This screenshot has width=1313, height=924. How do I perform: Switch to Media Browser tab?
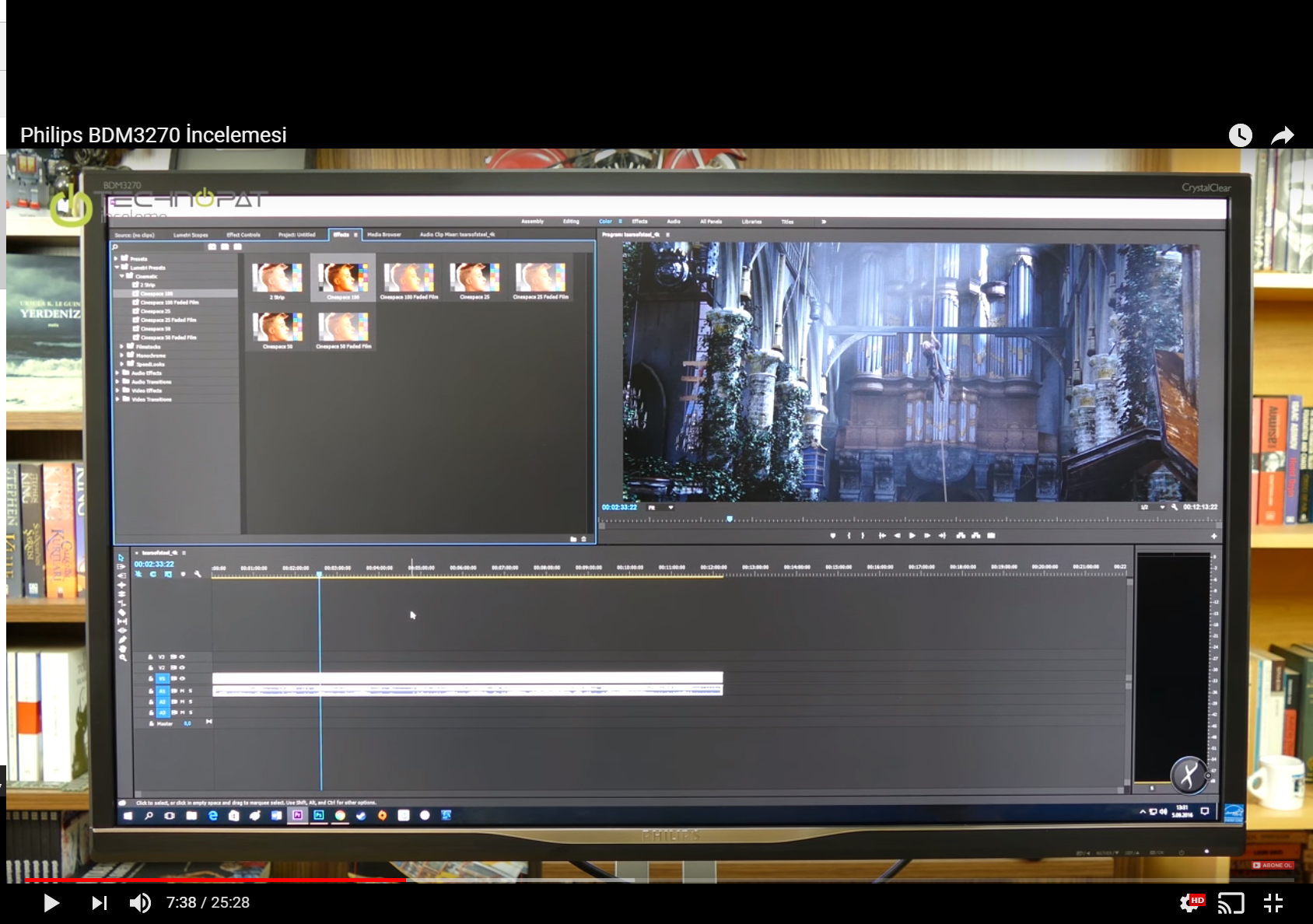point(384,235)
